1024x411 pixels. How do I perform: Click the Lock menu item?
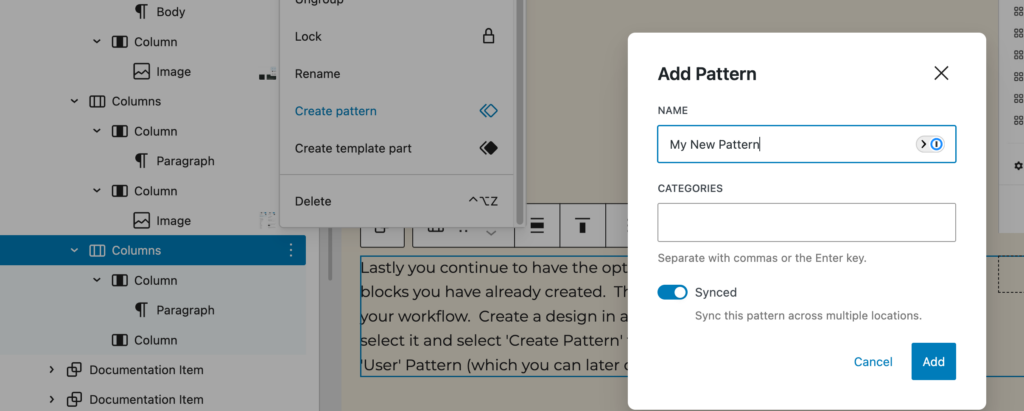[x=308, y=37]
